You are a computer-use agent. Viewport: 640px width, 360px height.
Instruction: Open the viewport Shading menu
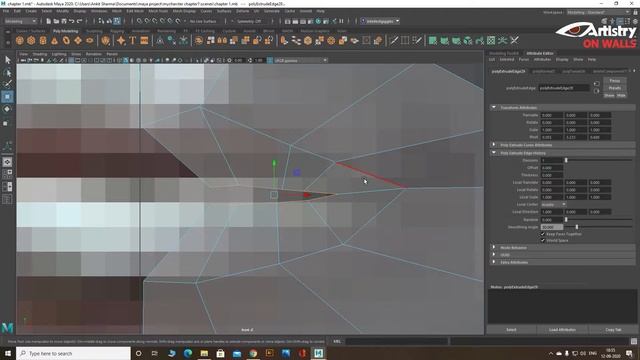click(x=40, y=54)
